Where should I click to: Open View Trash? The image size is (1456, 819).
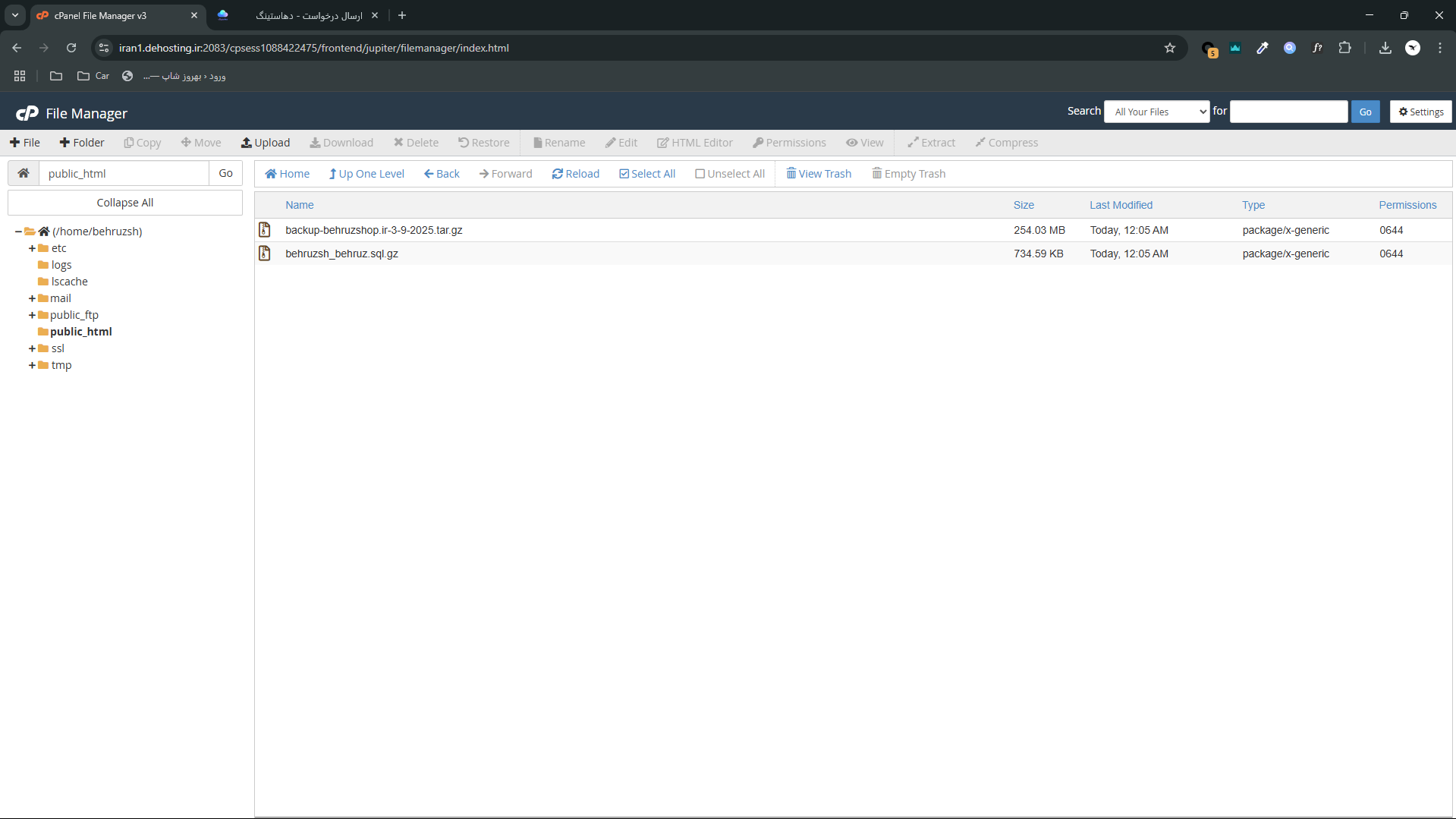pyautogui.click(x=819, y=174)
